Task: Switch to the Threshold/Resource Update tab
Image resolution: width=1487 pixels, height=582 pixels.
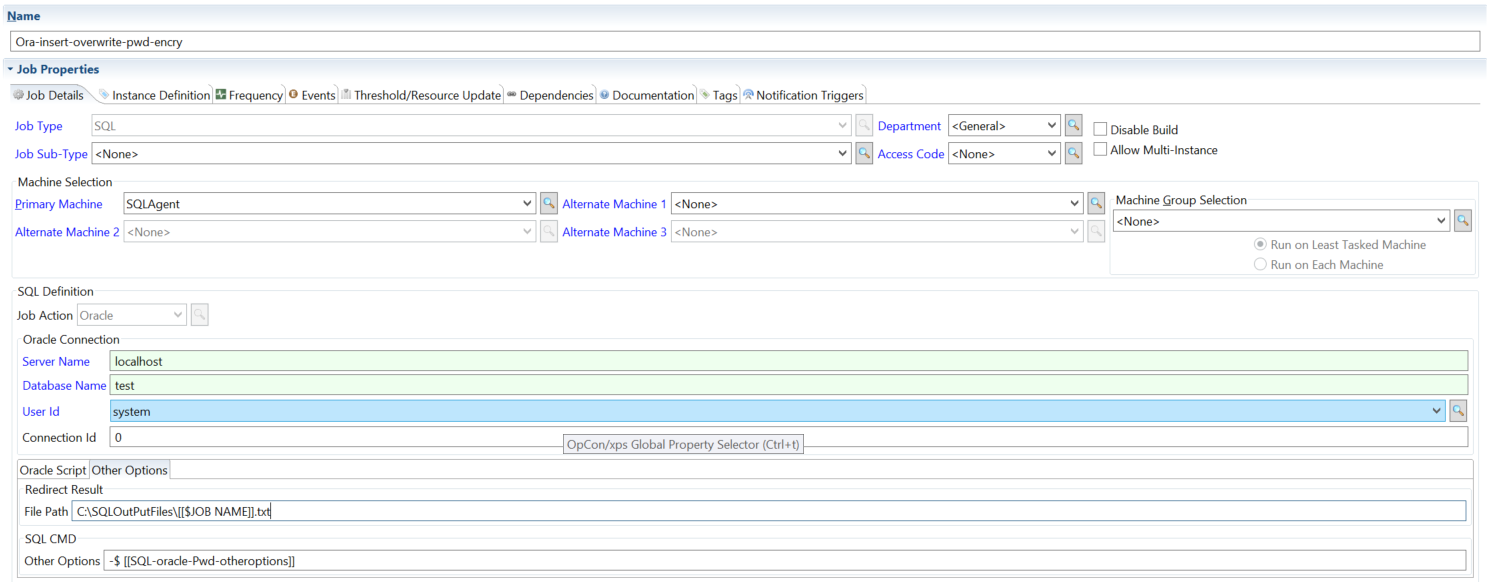Action: [x=421, y=95]
